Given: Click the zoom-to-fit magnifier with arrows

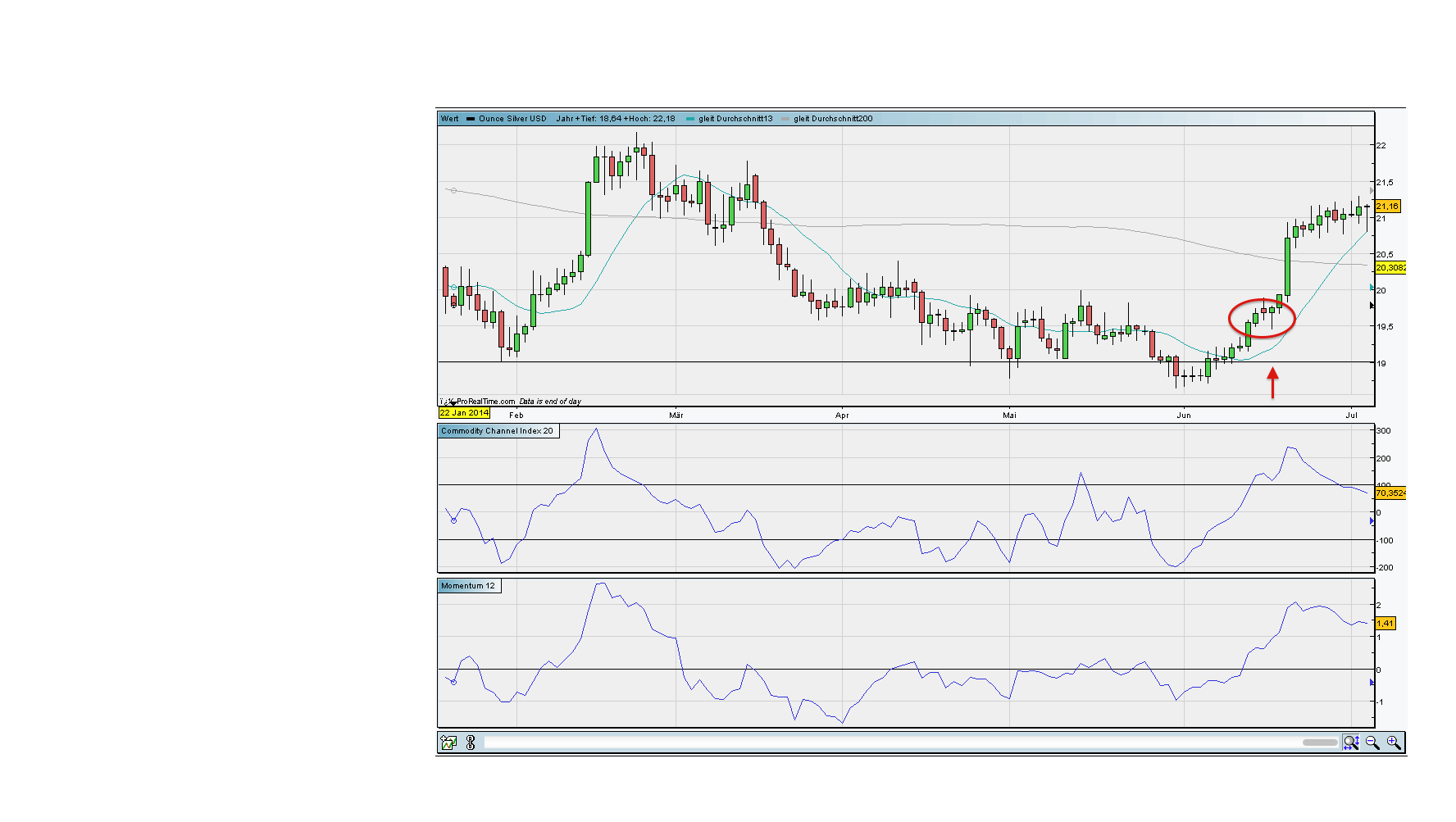Looking at the screenshot, I should coord(1351,743).
